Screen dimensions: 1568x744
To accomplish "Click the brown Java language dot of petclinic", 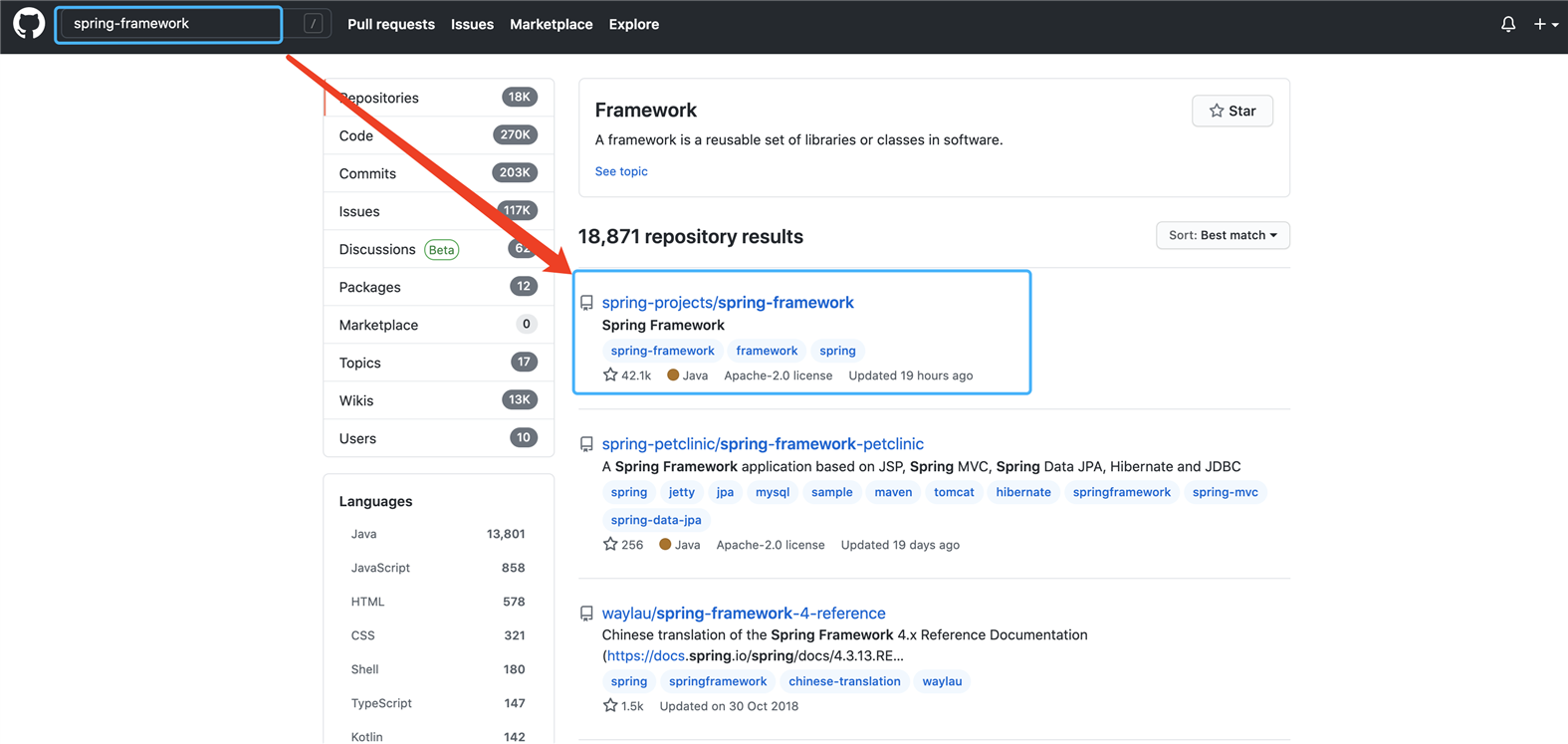I will click(x=665, y=545).
